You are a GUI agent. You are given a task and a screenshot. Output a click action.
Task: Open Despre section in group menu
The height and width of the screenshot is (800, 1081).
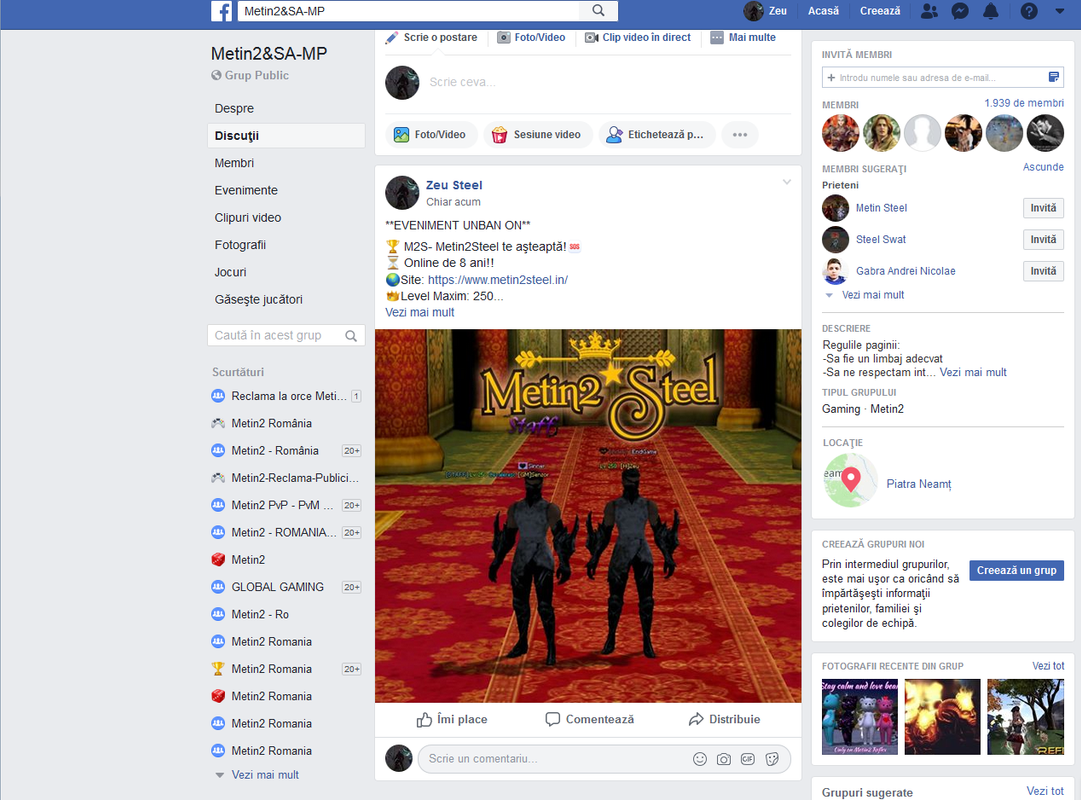coord(234,108)
